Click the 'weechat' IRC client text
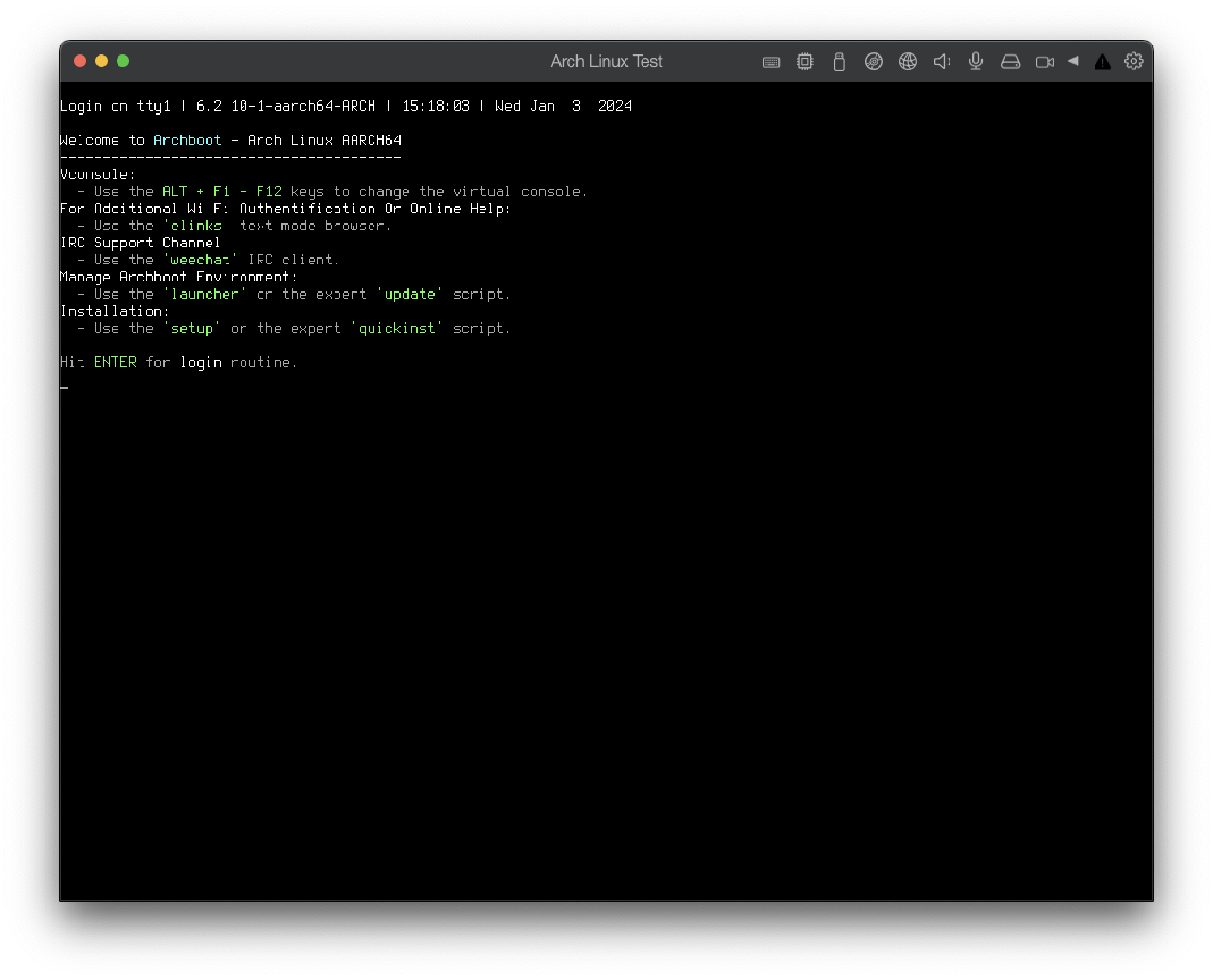 (x=200, y=260)
